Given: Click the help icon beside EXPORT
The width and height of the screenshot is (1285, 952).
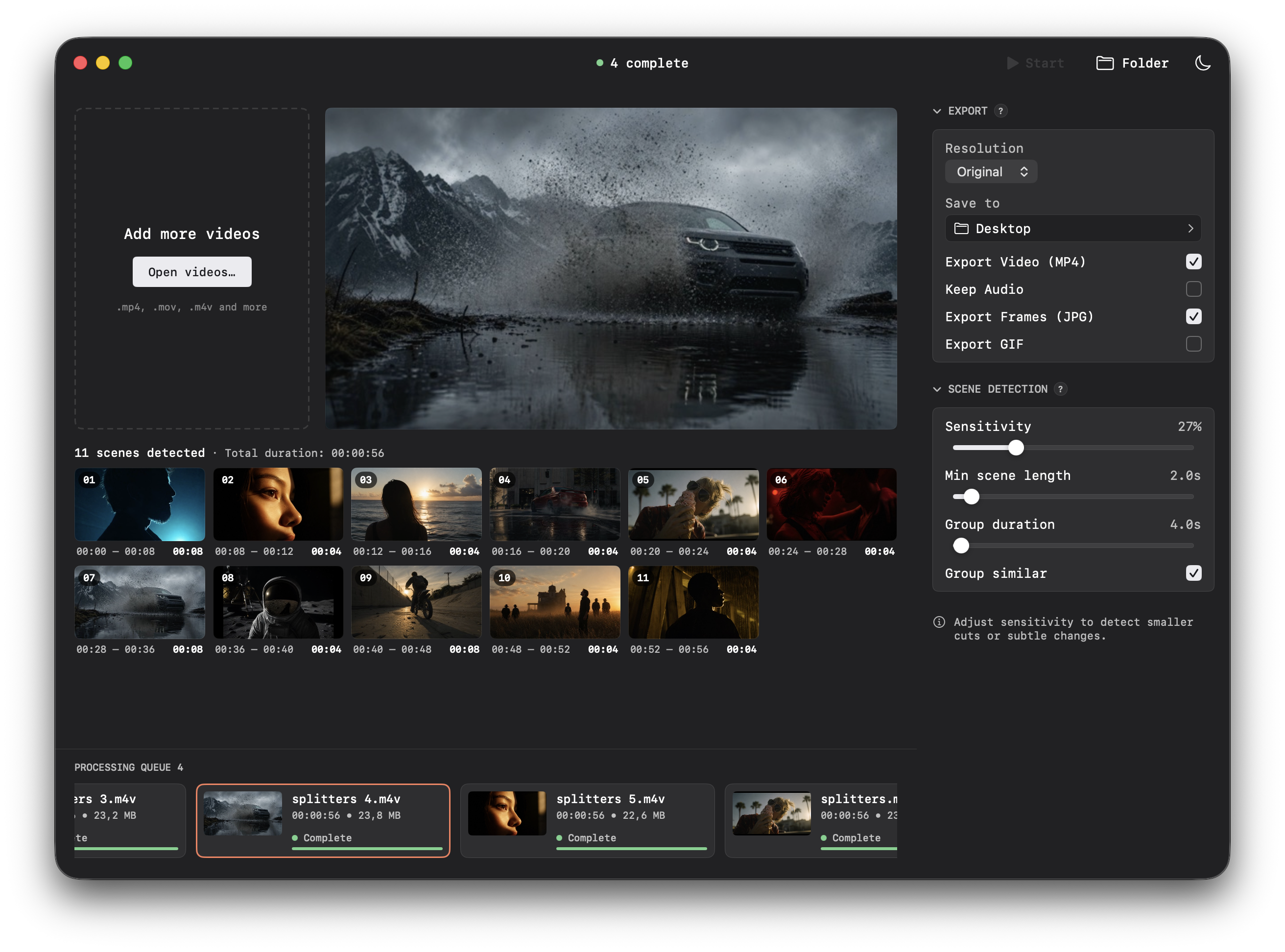Looking at the screenshot, I should pos(1000,111).
